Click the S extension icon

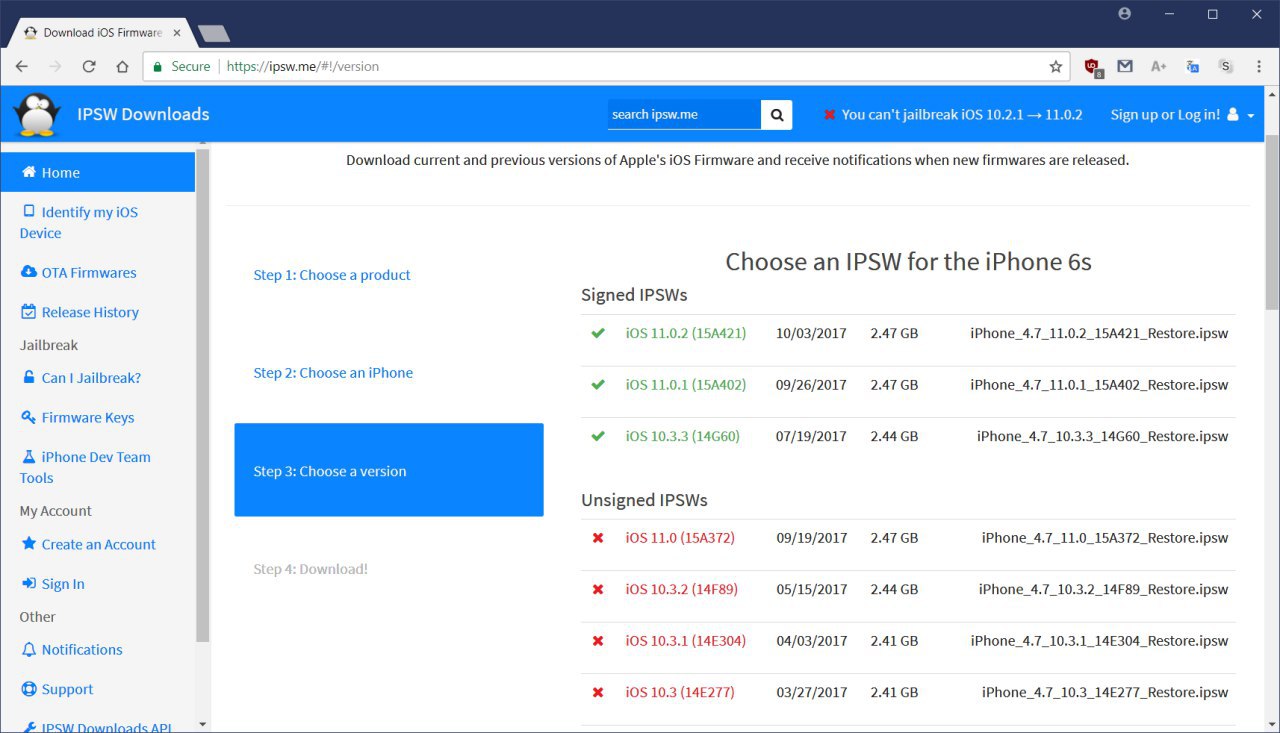(1226, 66)
